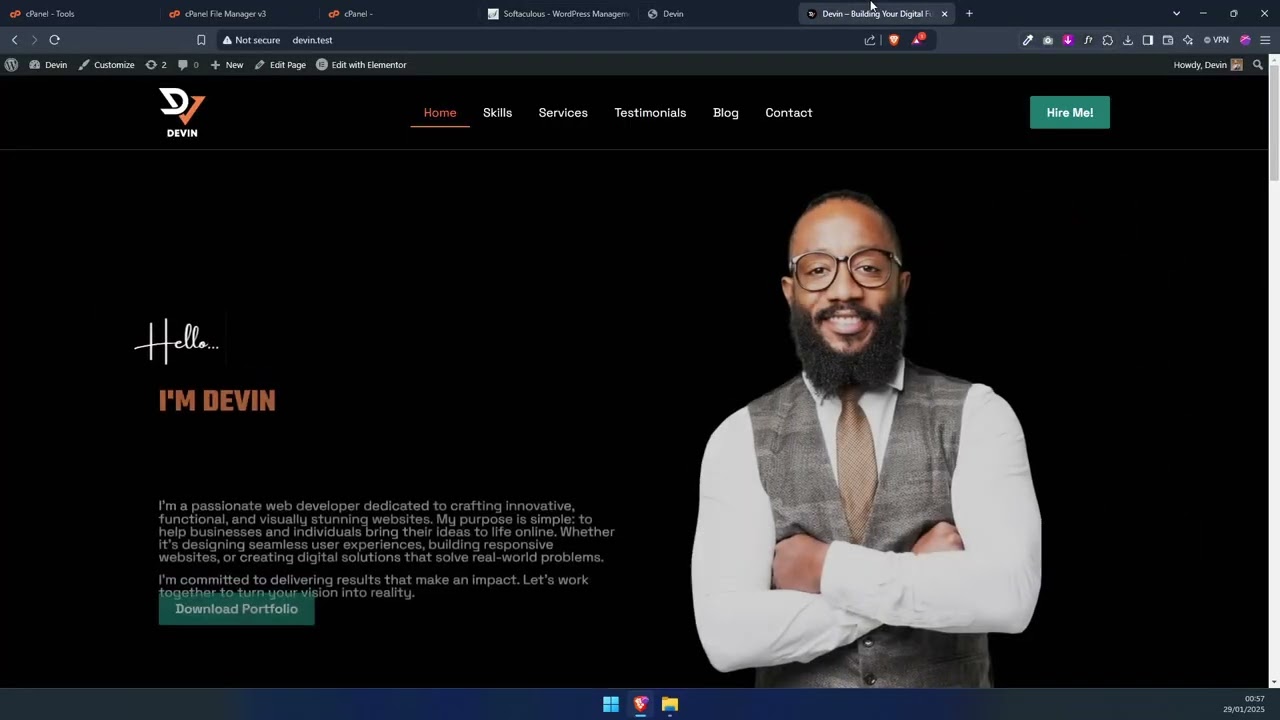Viewport: 1280px width, 720px height.
Task: Show browser downloads
Action: click(x=1128, y=40)
